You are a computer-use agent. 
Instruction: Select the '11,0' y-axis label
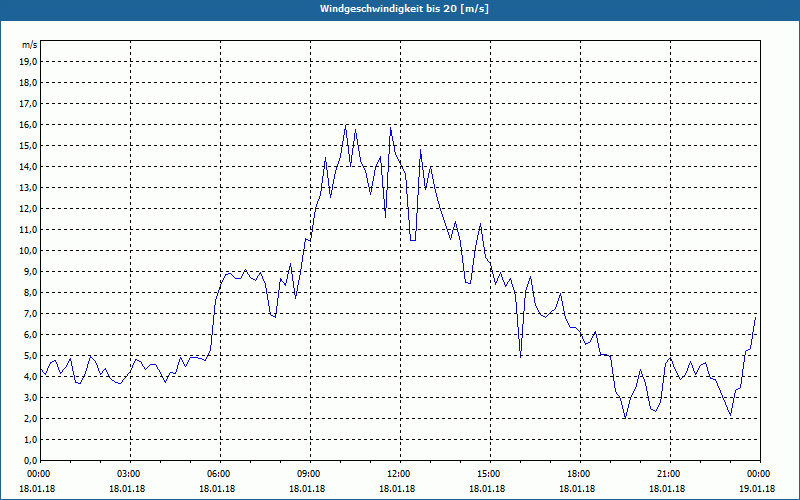(x=28, y=230)
